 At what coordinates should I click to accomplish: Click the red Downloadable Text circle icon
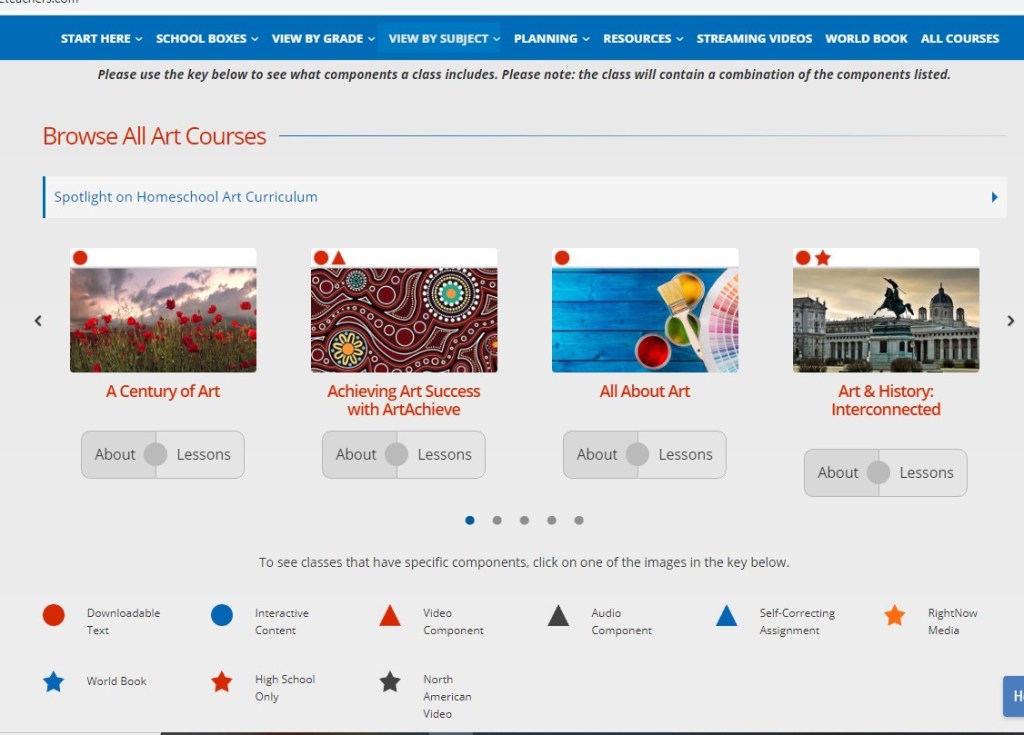click(54, 615)
